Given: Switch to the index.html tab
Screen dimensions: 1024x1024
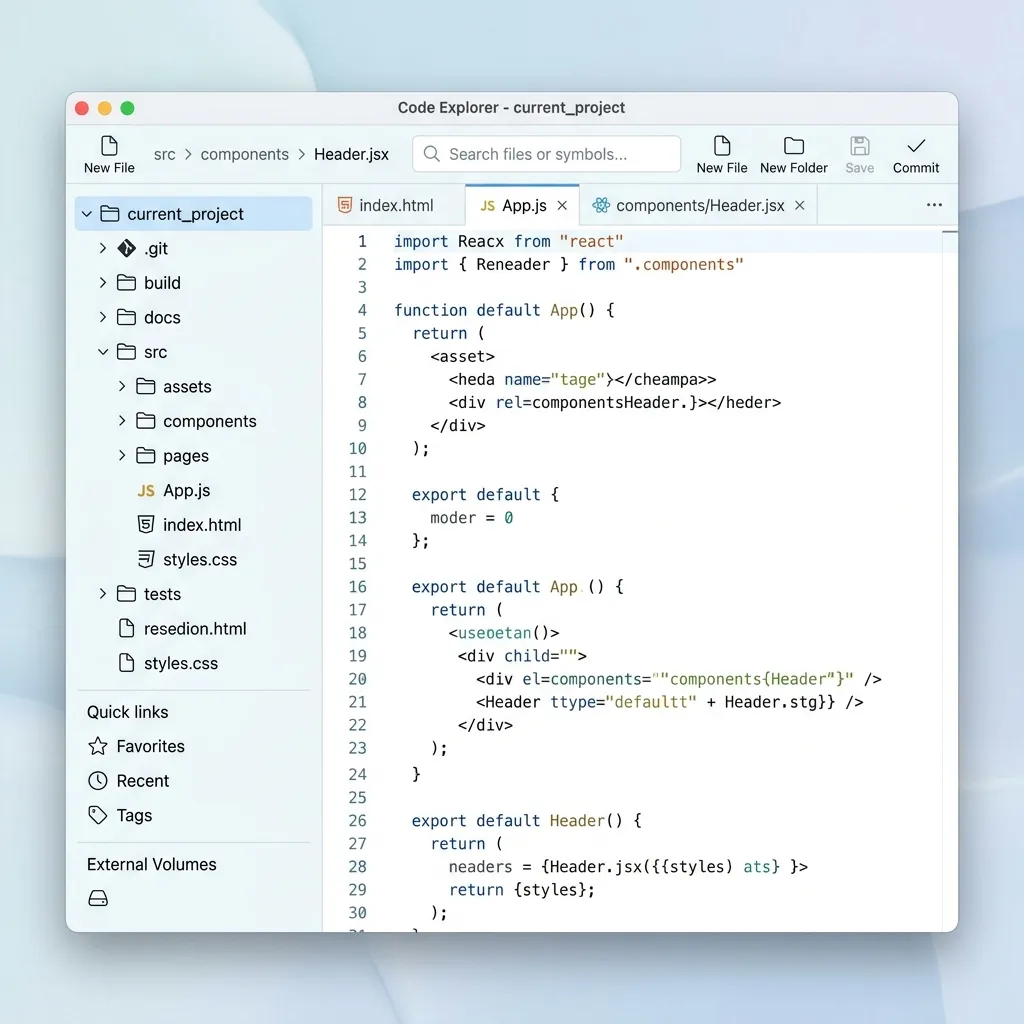Looking at the screenshot, I should tap(394, 206).
